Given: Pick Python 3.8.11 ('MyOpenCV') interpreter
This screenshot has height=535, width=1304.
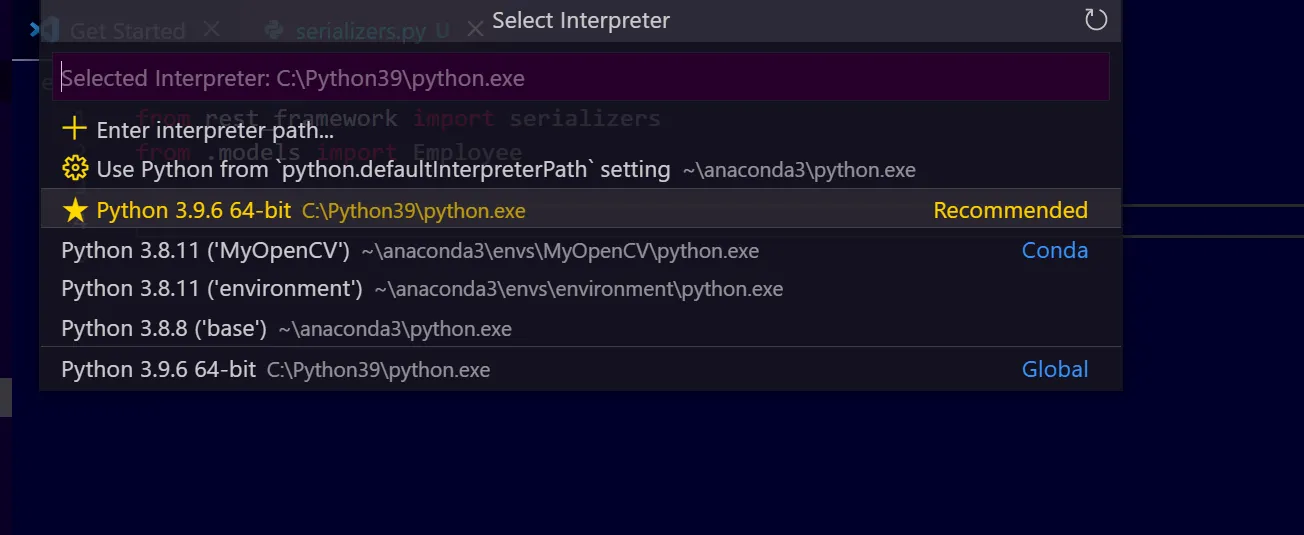Looking at the screenshot, I should click(205, 251).
